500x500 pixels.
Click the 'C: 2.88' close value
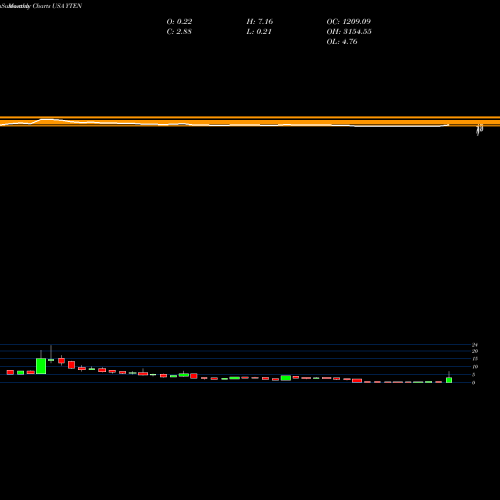coord(179,31)
